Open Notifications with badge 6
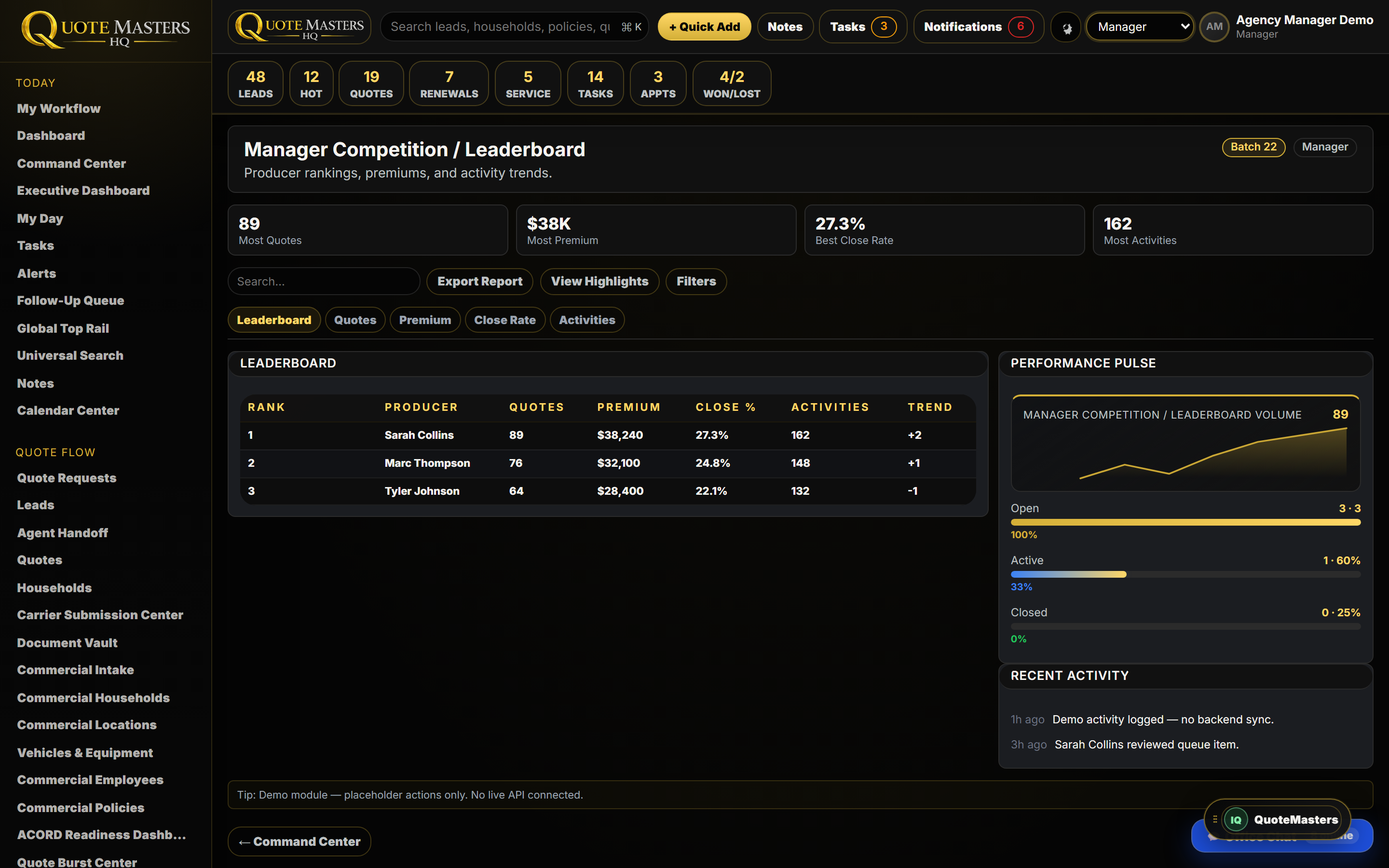This screenshot has width=1389, height=868. [x=978, y=27]
